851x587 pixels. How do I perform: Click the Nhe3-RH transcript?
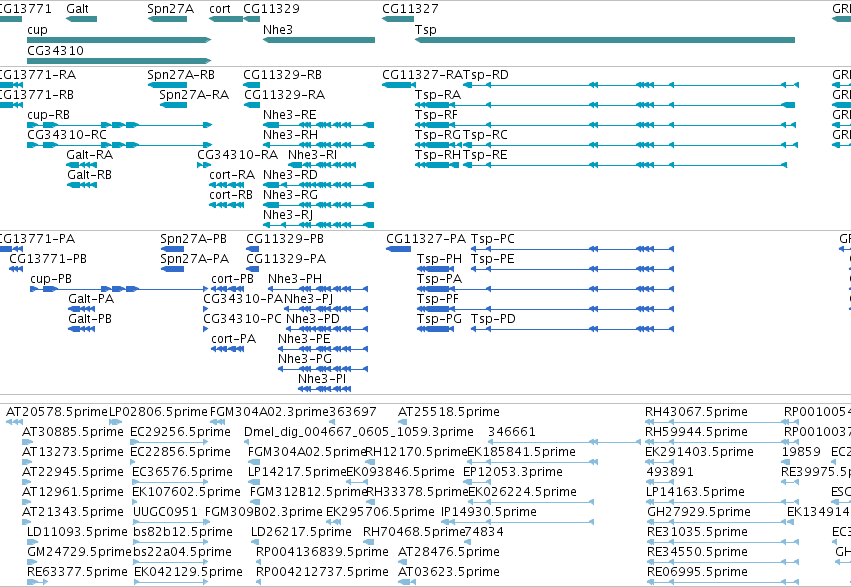point(319,145)
